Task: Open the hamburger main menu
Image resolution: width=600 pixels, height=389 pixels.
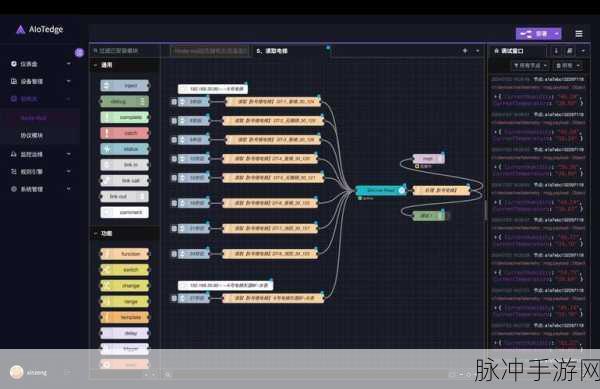Action: (579, 34)
